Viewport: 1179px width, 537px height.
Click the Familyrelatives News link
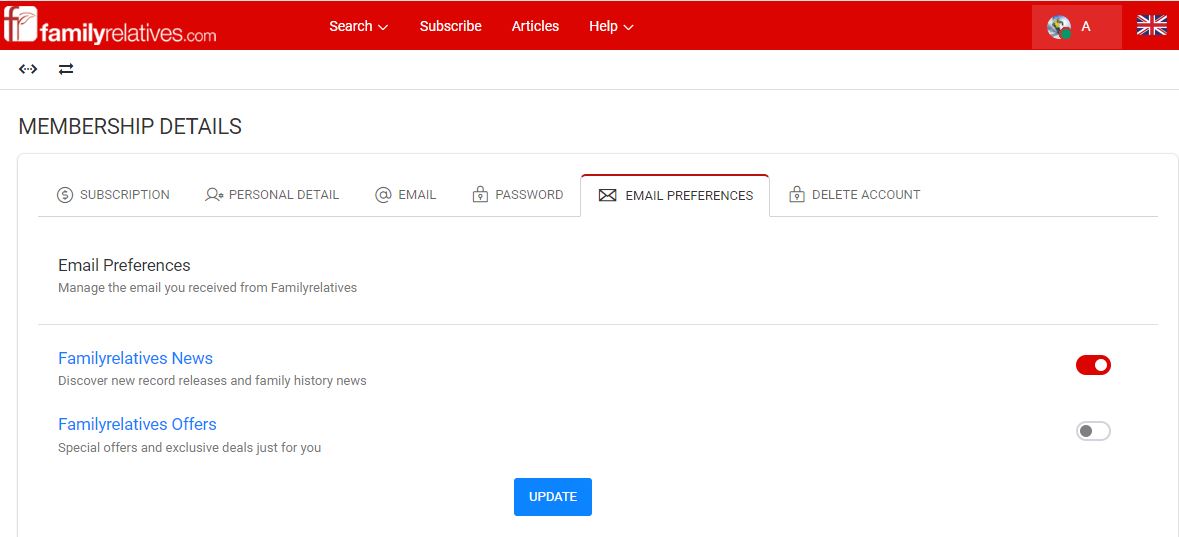[x=135, y=358]
